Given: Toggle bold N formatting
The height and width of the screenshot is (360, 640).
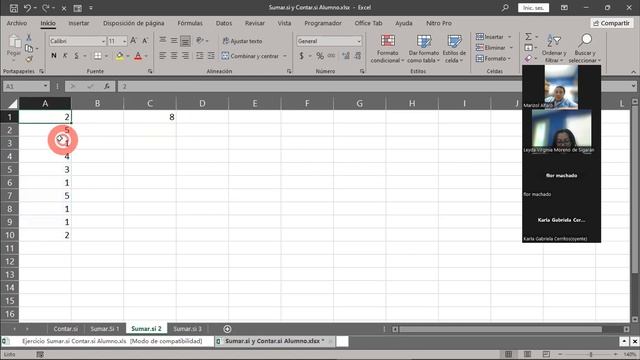Looking at the screenshot, I should tap(54, 56).
